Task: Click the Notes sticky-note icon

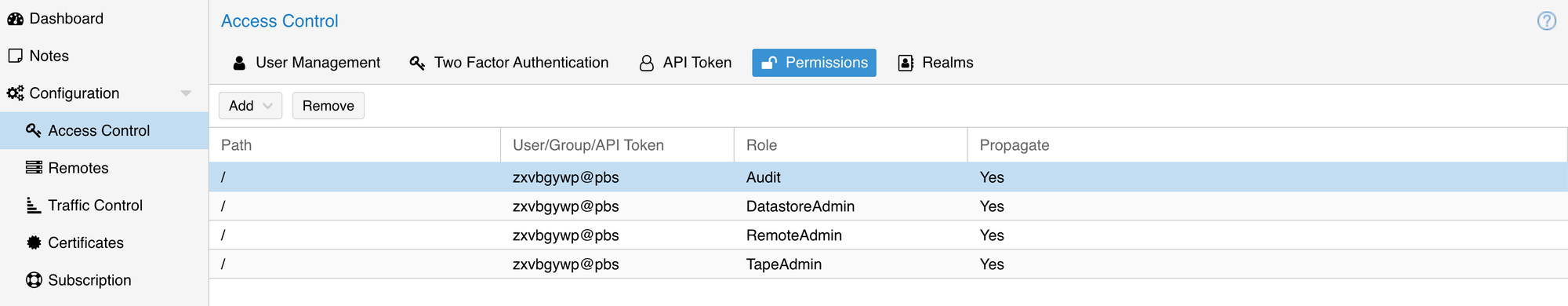Action: click(x=15, y=56)
